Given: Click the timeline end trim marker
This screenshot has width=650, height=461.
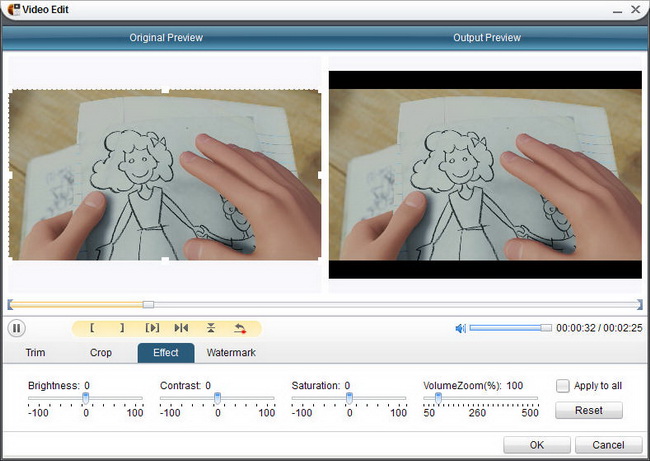Looking at the screenshot, I should pyautogui.click(x=640, y=305).
